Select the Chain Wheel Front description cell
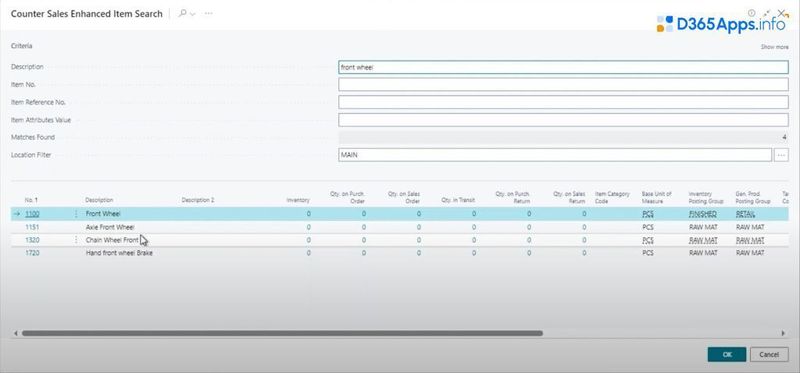 pyautogui.click(x=112, y=240)
